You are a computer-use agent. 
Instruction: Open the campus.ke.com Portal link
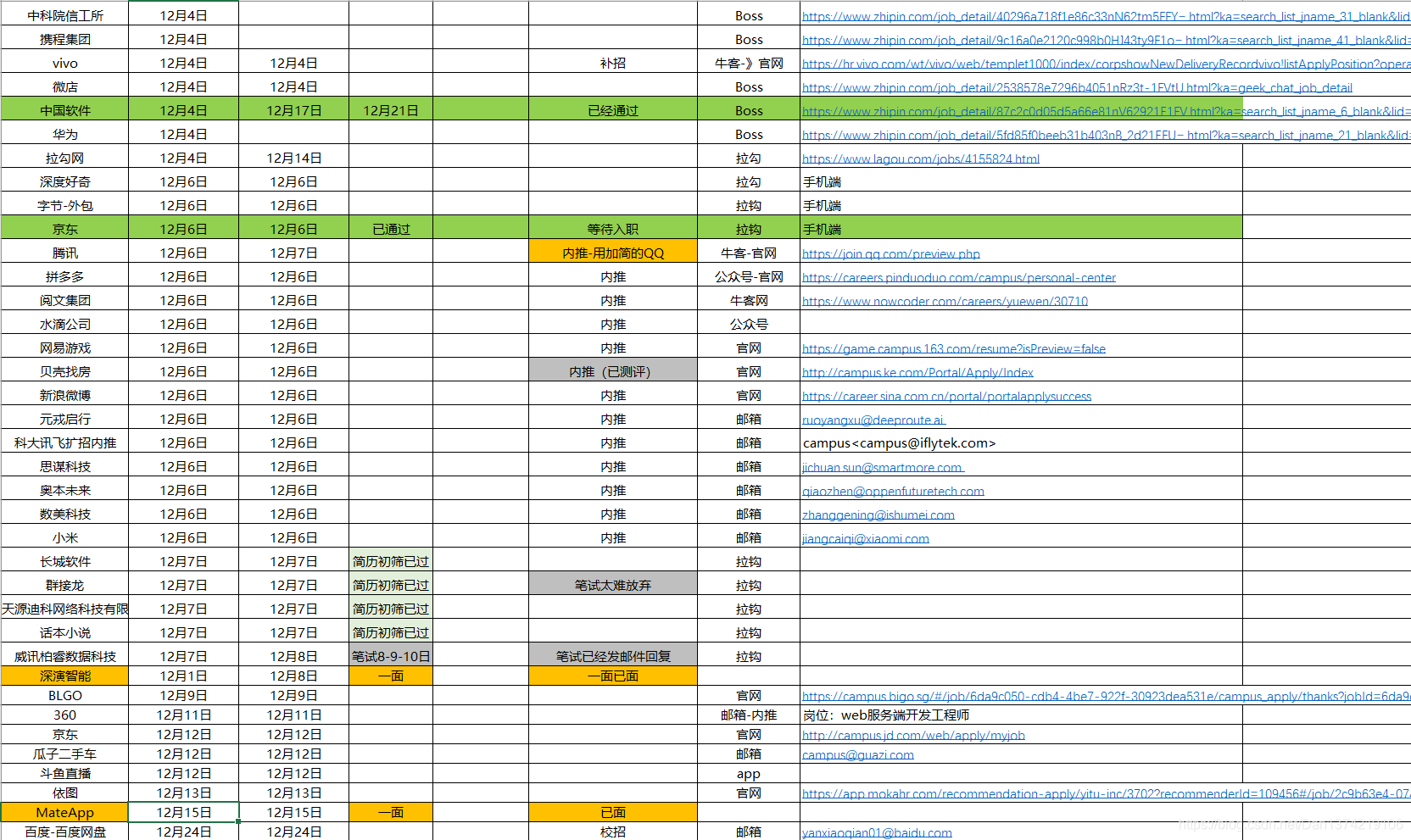pos(917,372)
